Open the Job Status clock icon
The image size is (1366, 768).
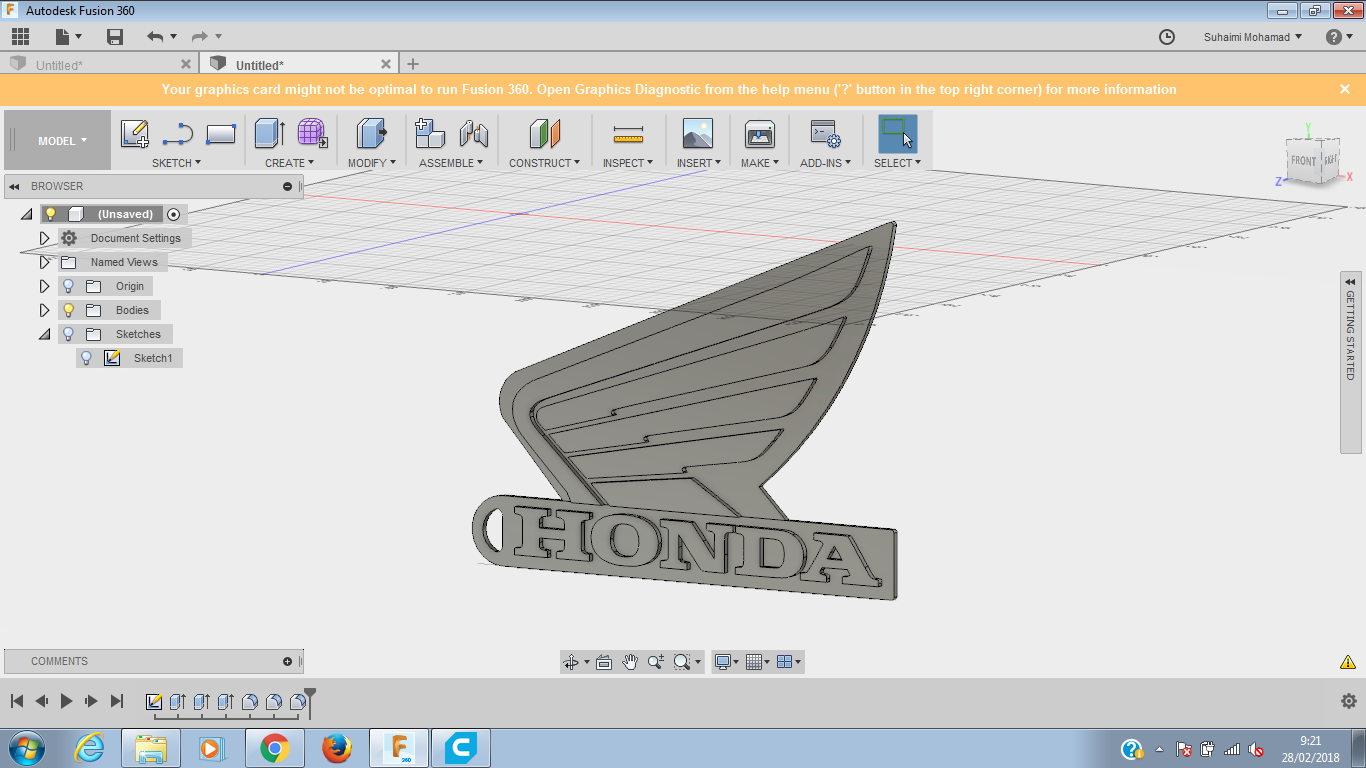click(1167, 37)
